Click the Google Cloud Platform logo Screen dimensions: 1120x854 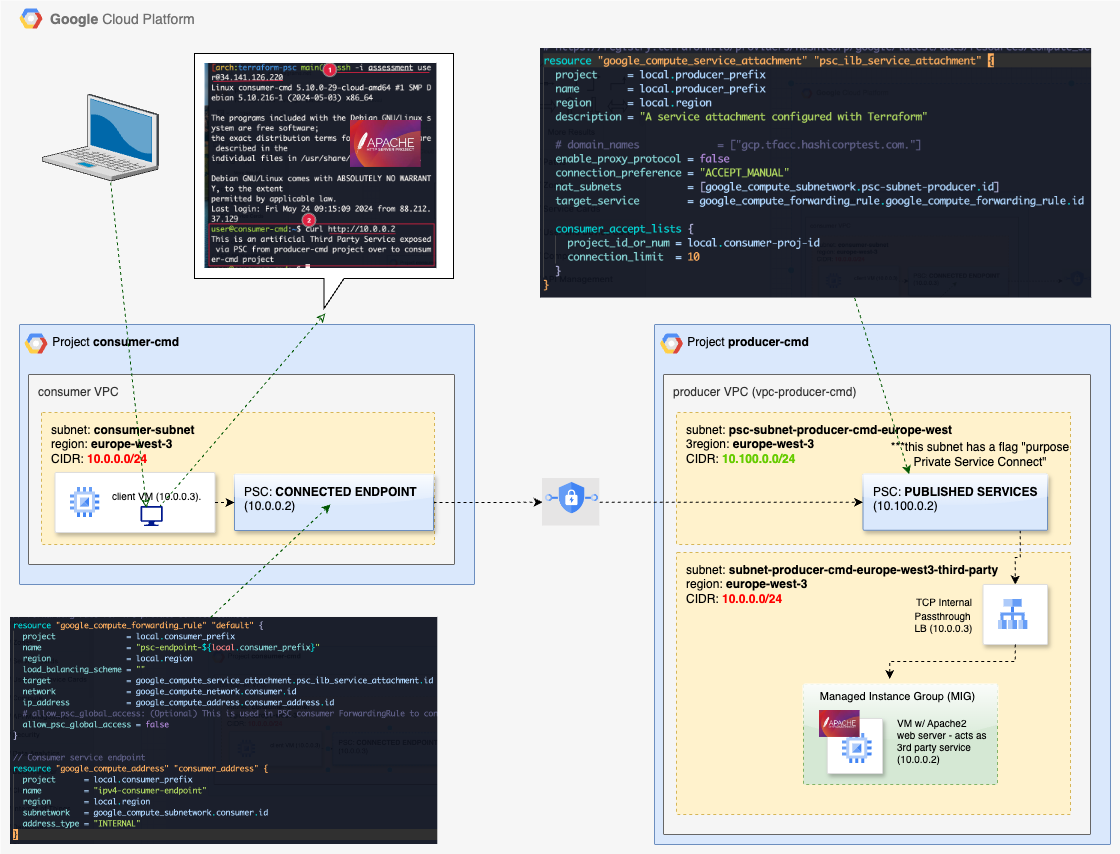click(x=27, y=19)
